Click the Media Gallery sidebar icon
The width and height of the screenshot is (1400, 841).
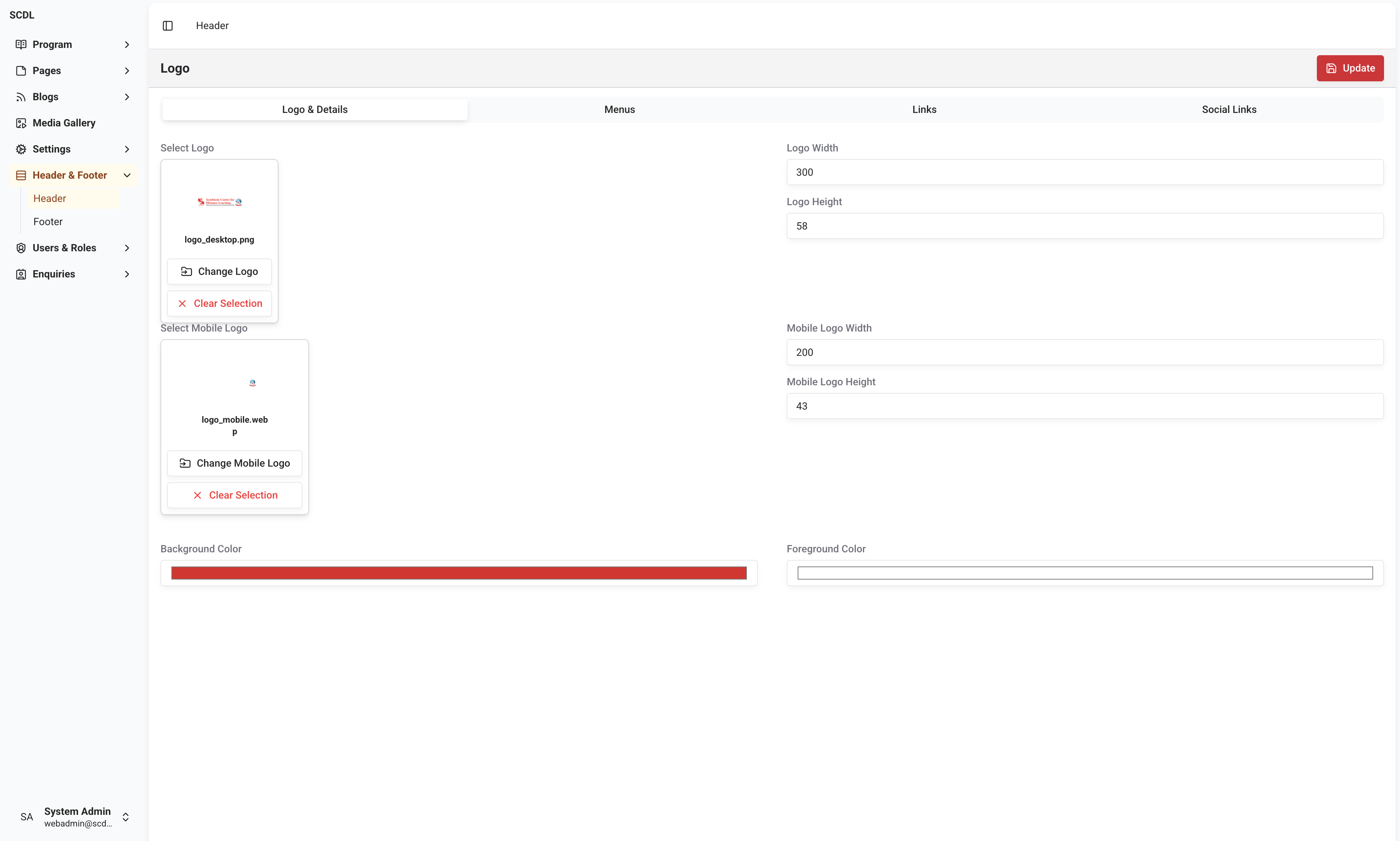pos(21,123)
